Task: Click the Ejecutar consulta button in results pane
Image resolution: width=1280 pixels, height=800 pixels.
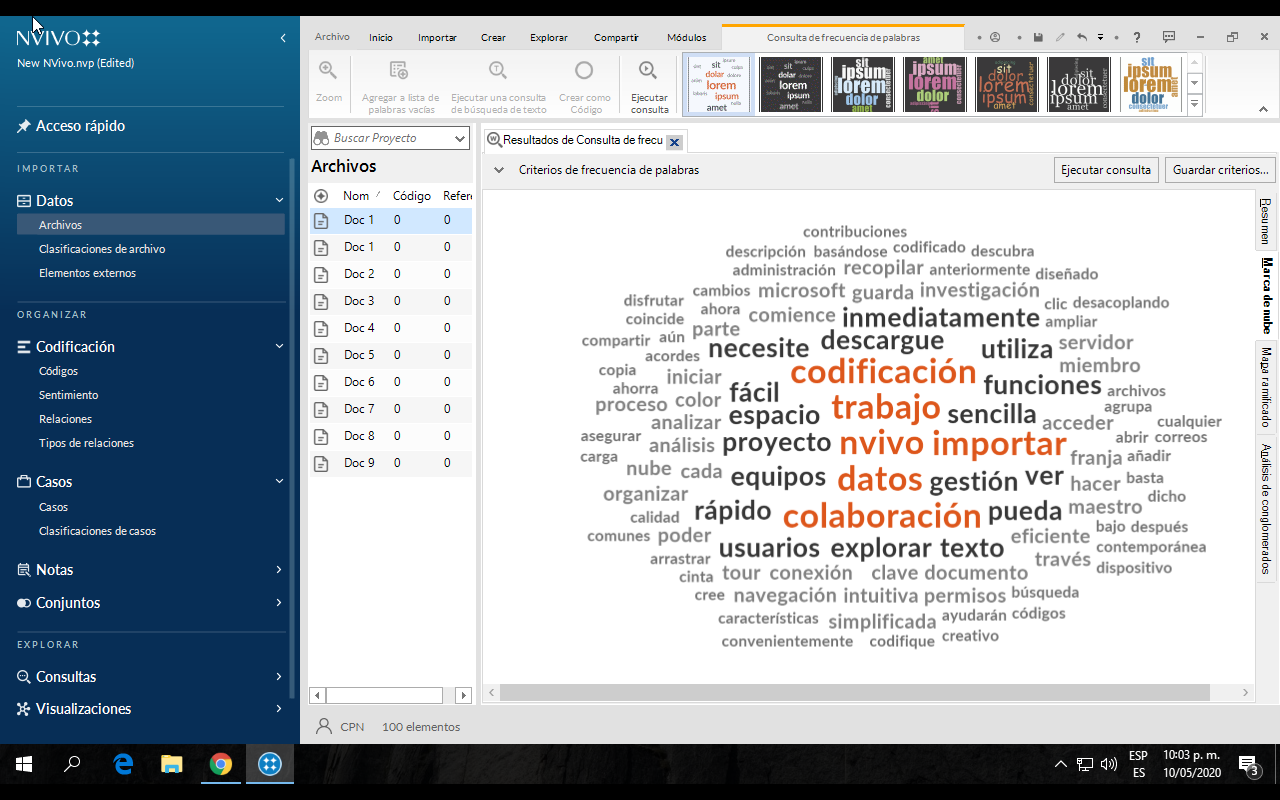Action: click(1106, 170)
